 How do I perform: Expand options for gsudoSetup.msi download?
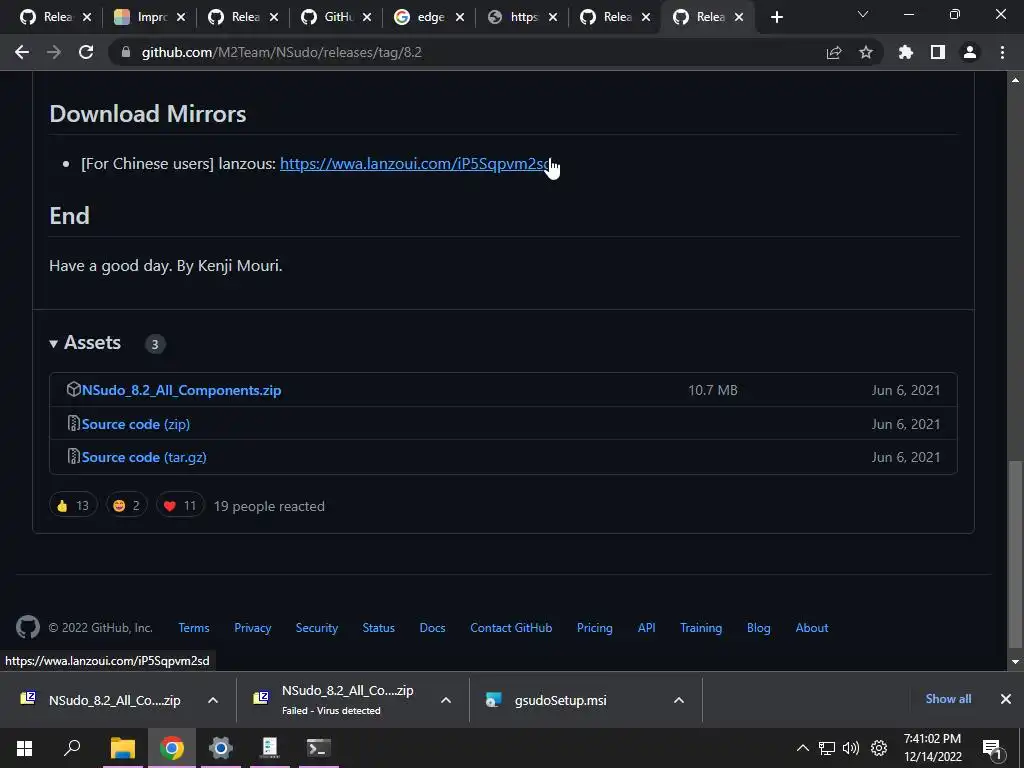click(679, 700)
